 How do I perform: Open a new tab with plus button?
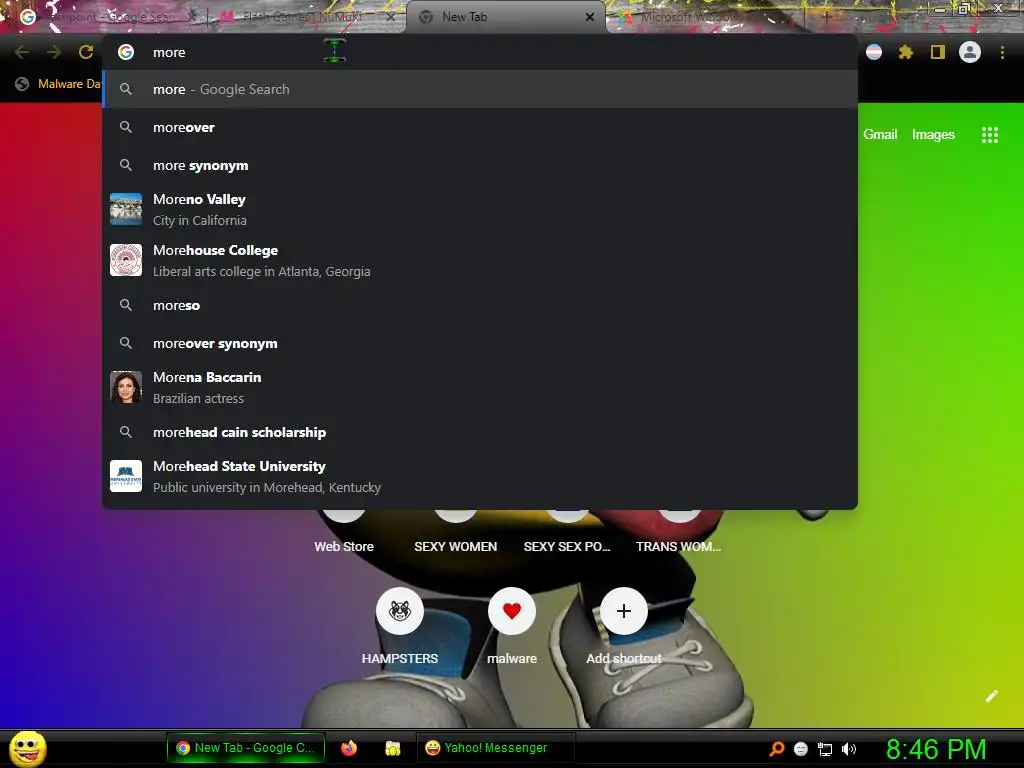[826, 17]
